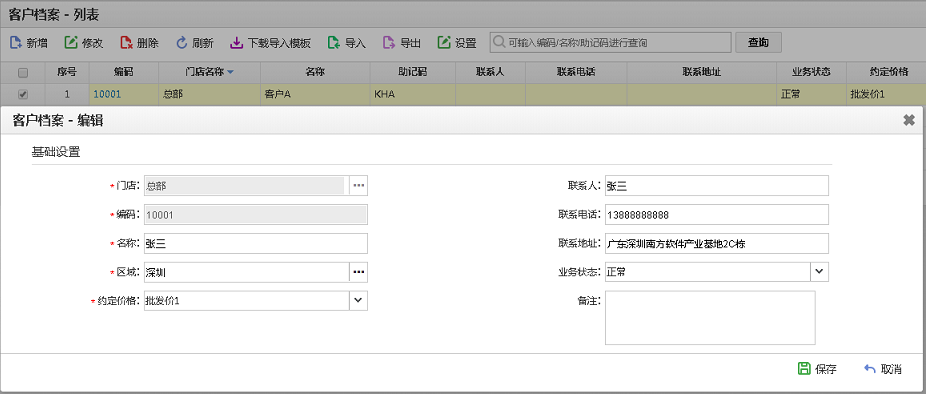The image size is (928, 397).
Task: Click the 保存 (save) button
Action: (x=818, y=369)
